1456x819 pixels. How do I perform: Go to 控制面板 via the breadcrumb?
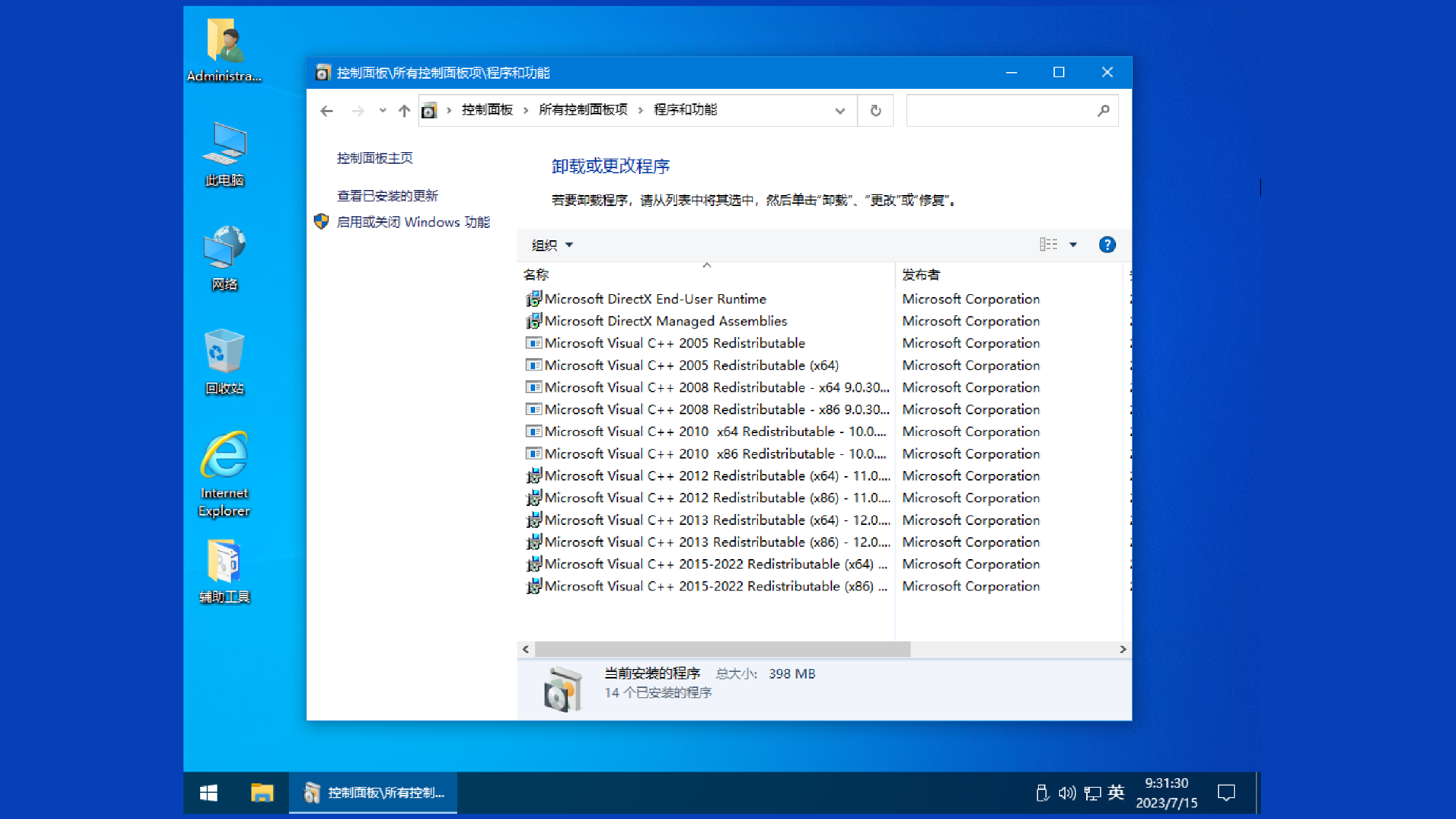tap(488, 110)
